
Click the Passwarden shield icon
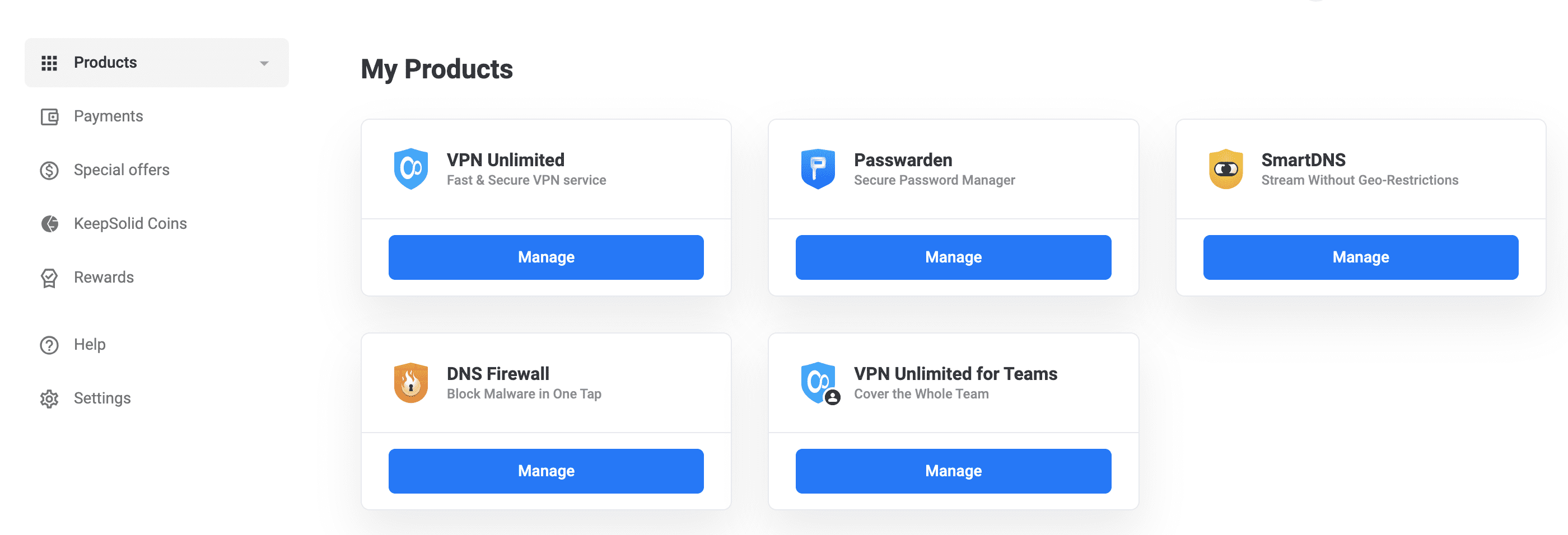coord(818,169)
